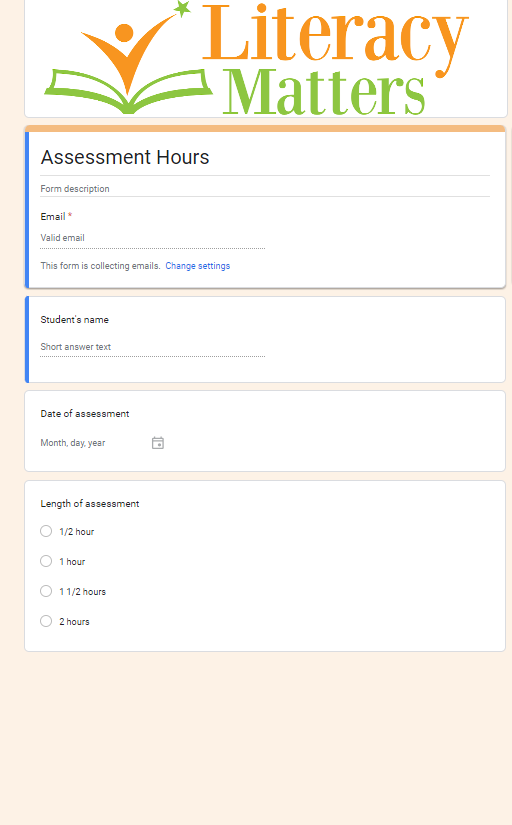Click the Literacy Matters header text
512x825 pixels.
point(335,59)
